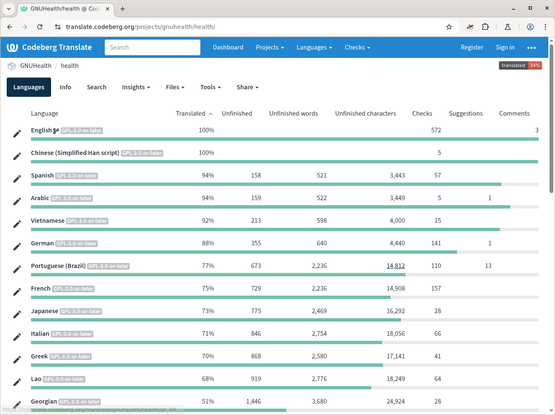Click the 572 checks count for English

[x=436, y=130]
